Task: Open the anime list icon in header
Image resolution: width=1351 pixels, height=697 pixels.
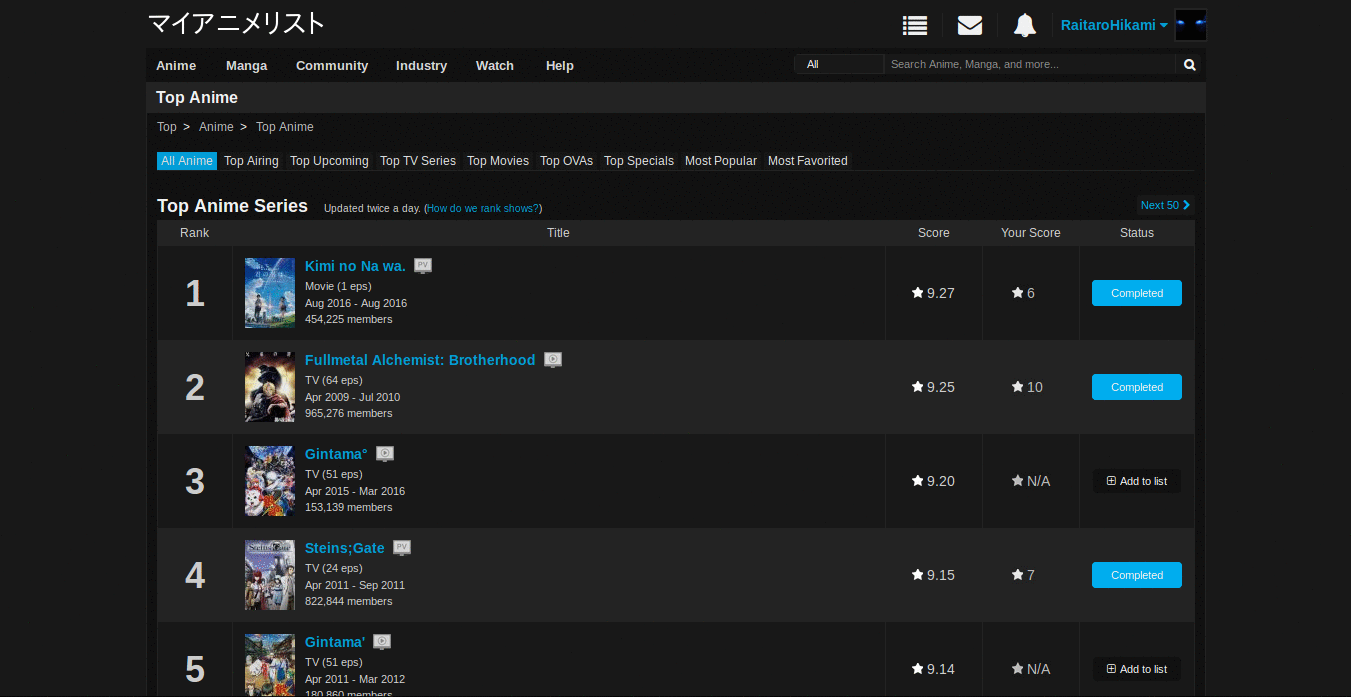Action: click(914, 25)
